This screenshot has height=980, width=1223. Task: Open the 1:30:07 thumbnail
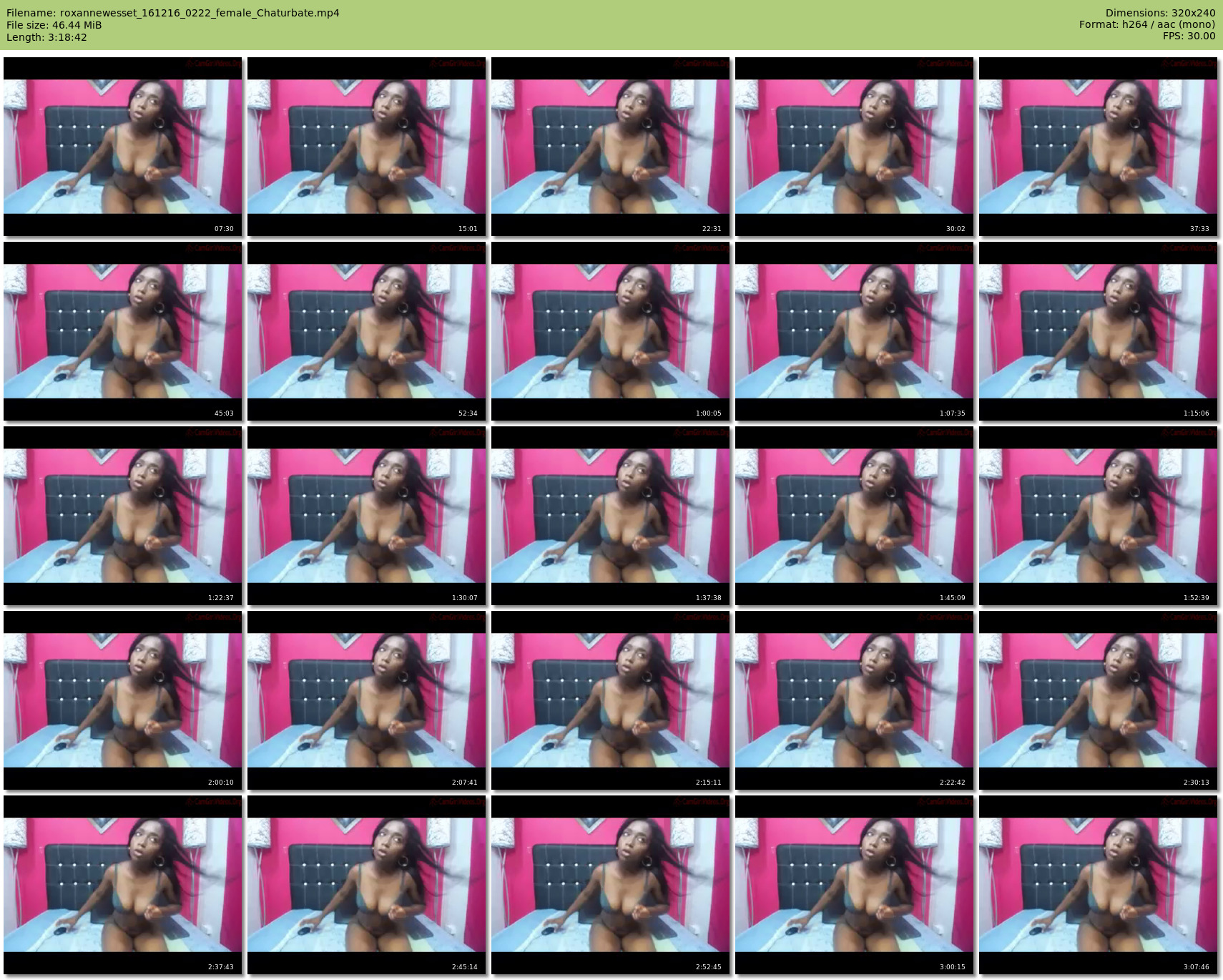[367, 516]
